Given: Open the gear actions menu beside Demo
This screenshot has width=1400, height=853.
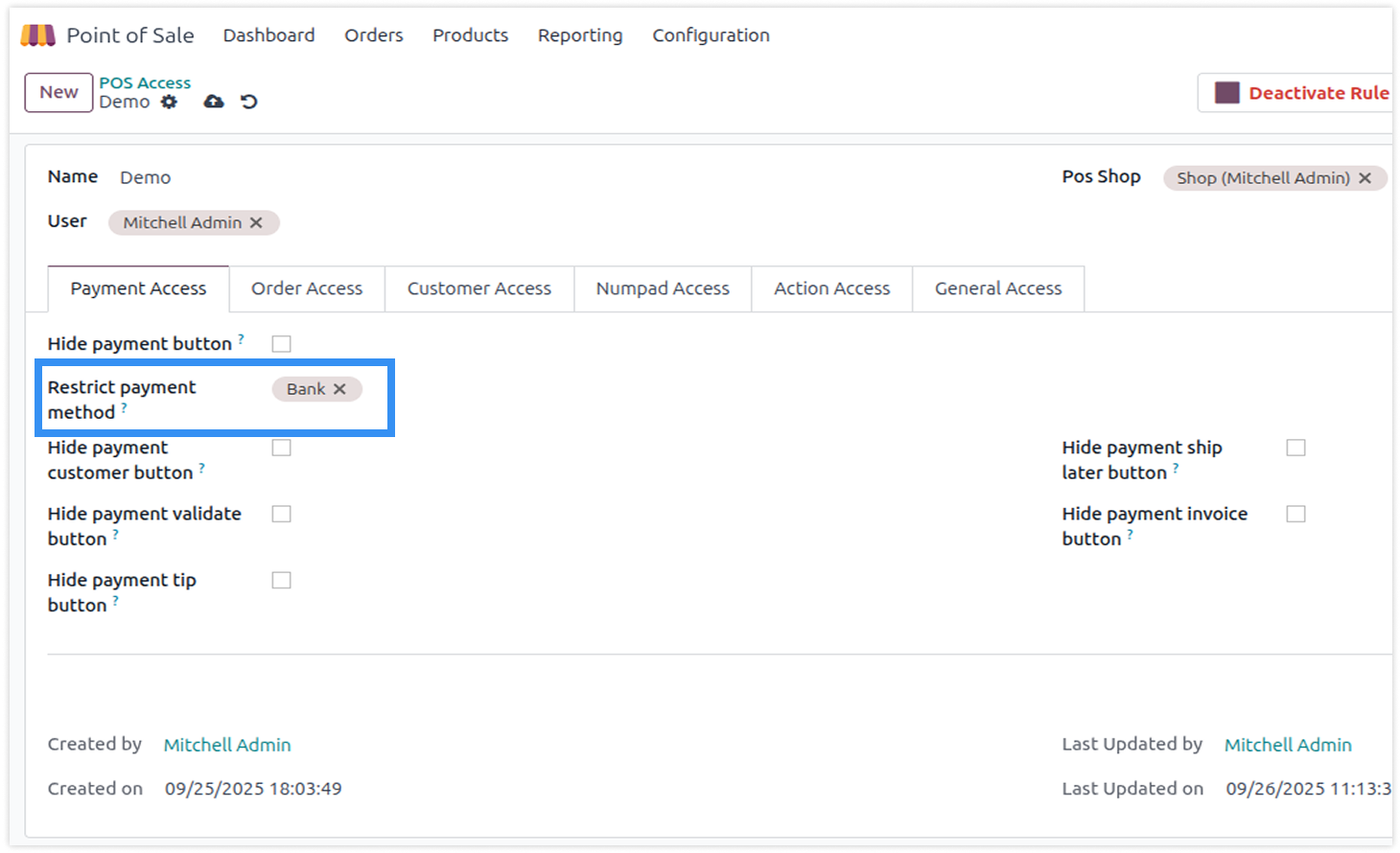Looking at the screenshot, I should coord(170,102).
